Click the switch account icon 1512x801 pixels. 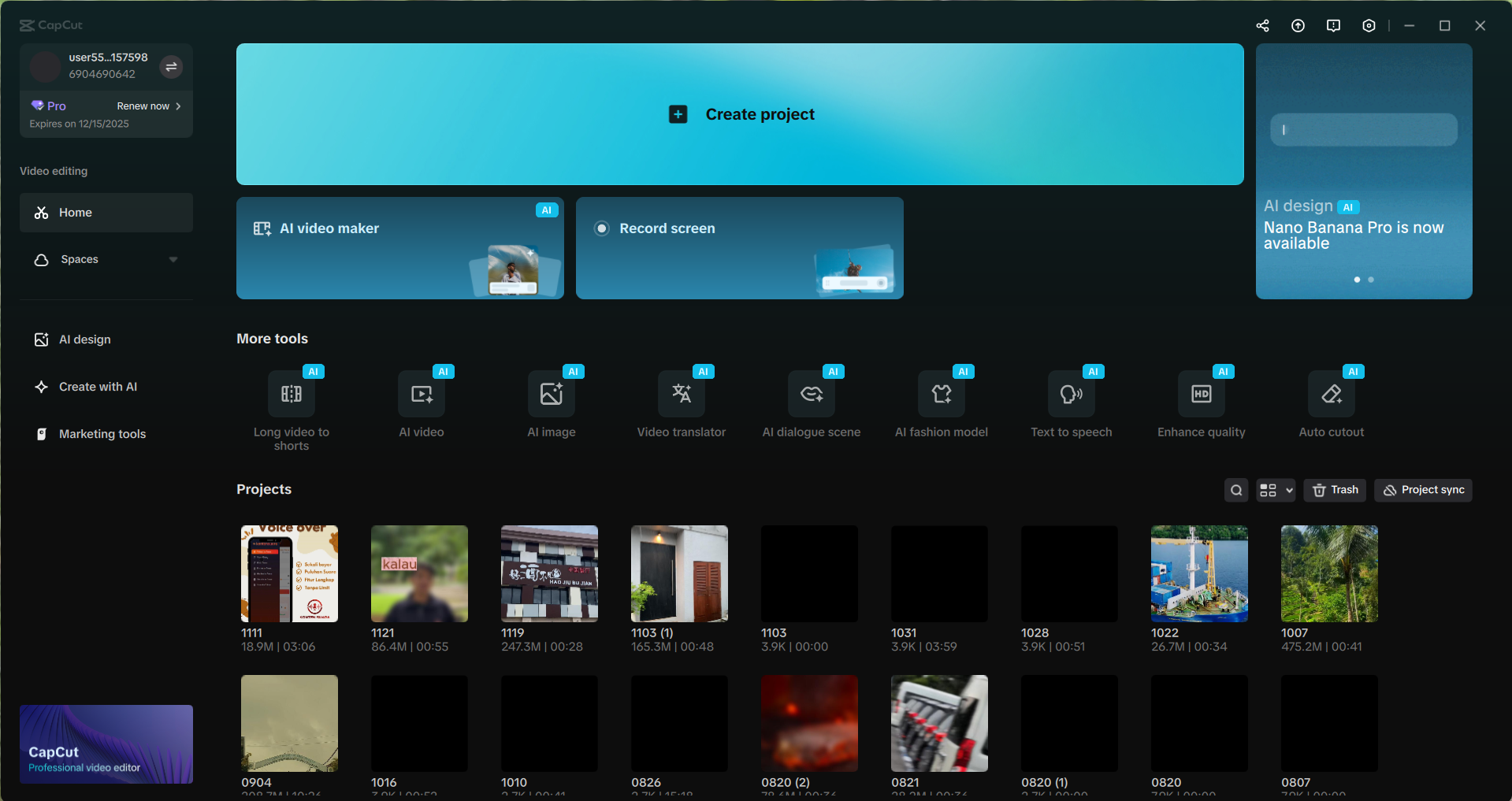171,67
